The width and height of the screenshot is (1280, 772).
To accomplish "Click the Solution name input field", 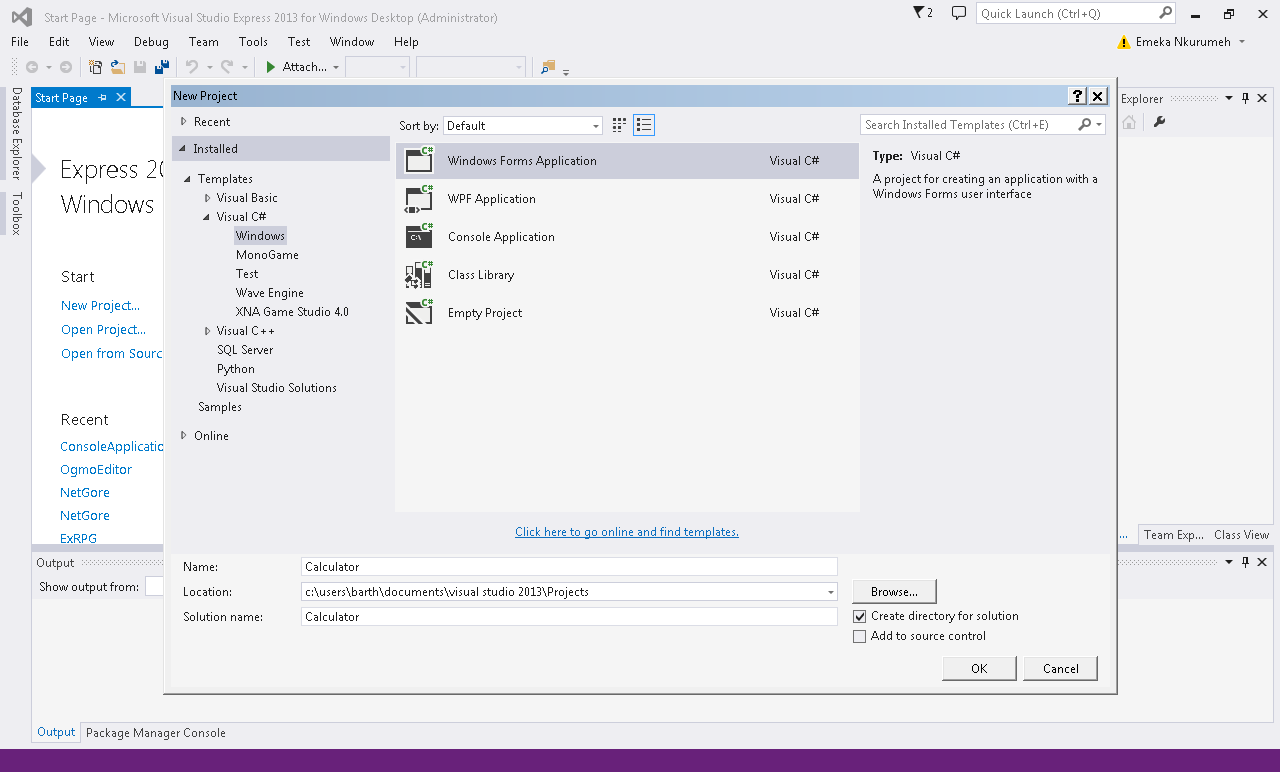I will tap(569, 617).
